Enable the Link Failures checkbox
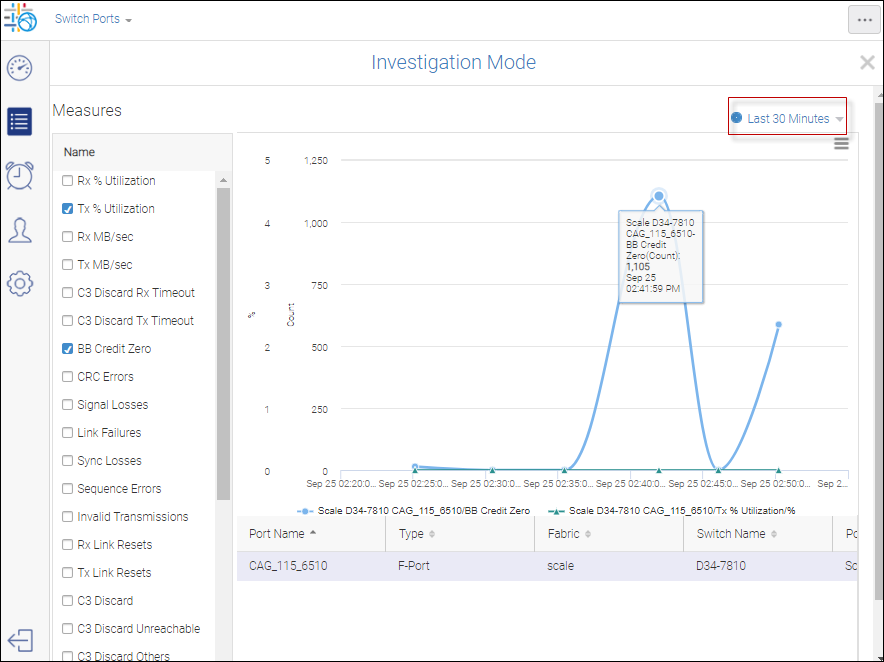 click(x=68, y=432)
